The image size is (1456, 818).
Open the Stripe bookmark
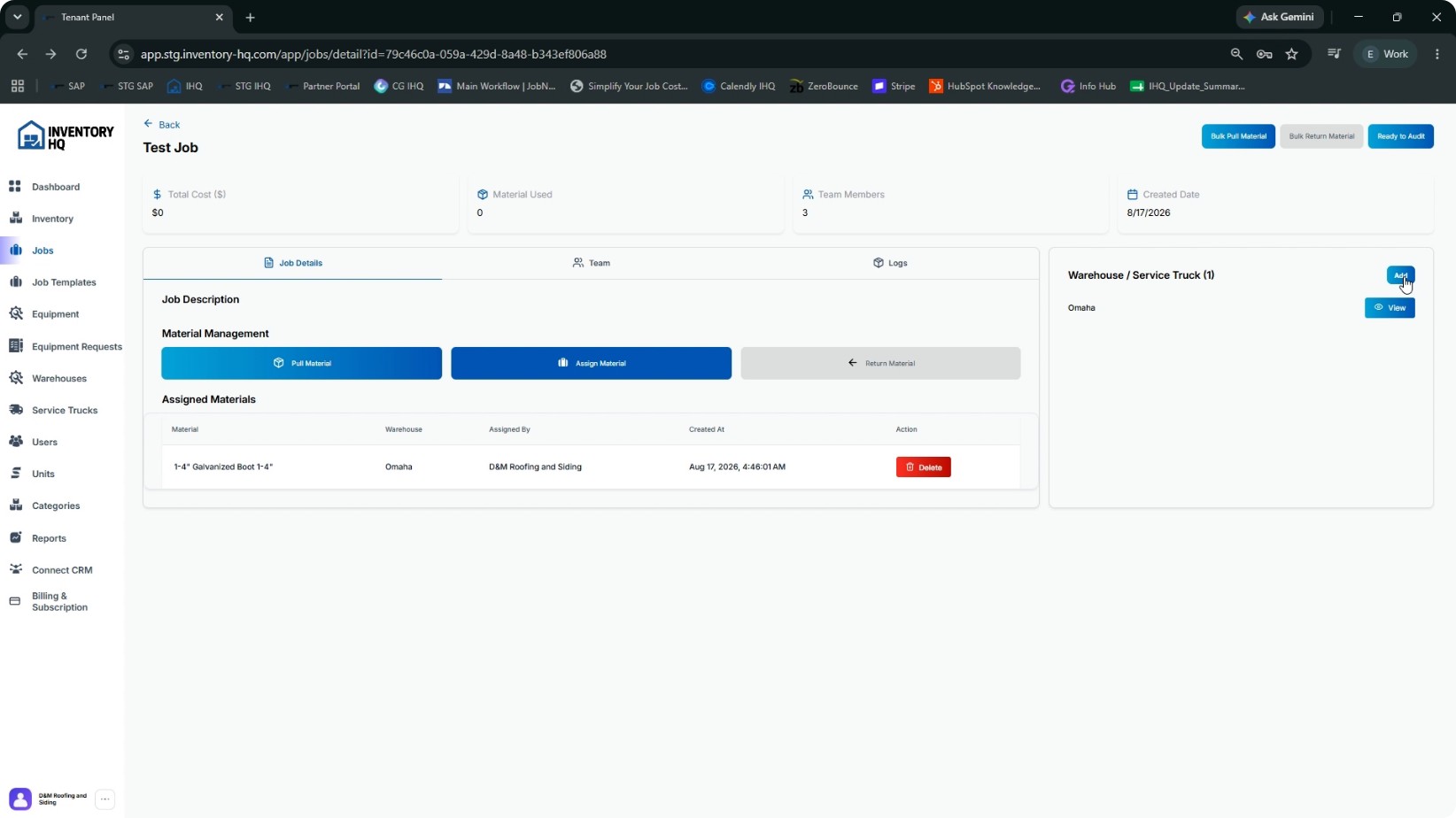[894, 86]
